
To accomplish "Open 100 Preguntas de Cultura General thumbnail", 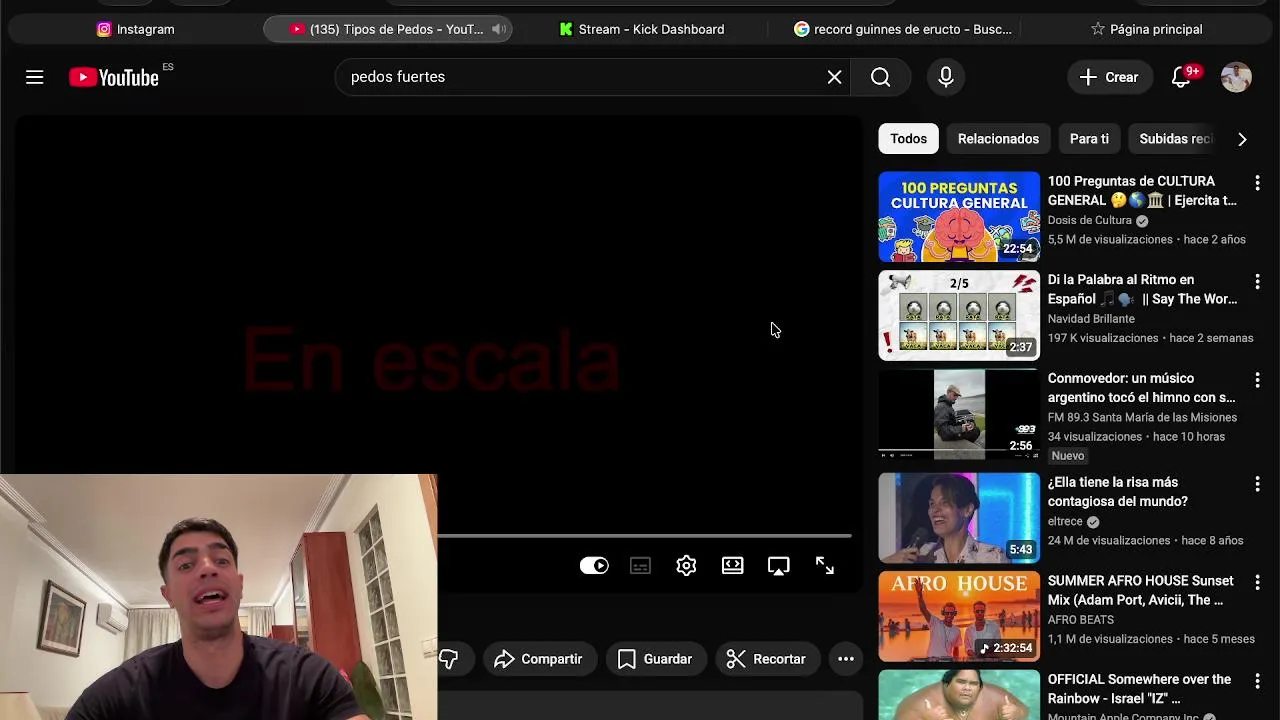I will click(x=959, y=217).
